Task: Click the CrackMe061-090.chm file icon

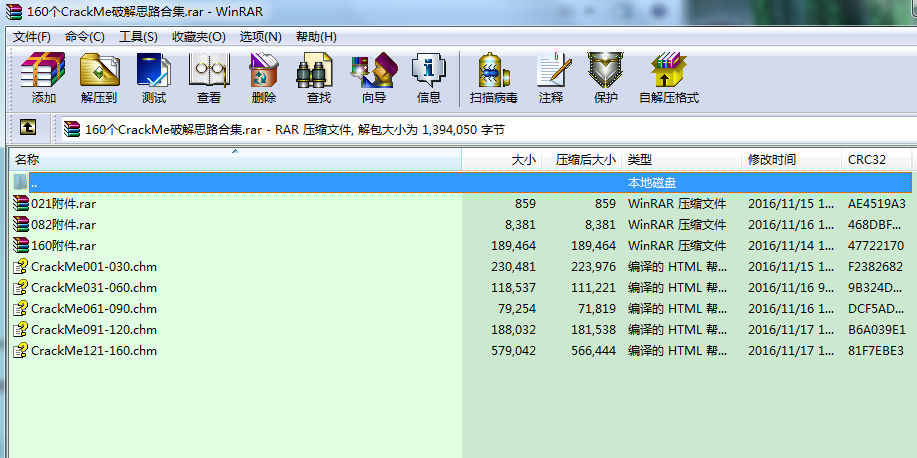Action: 21,309
